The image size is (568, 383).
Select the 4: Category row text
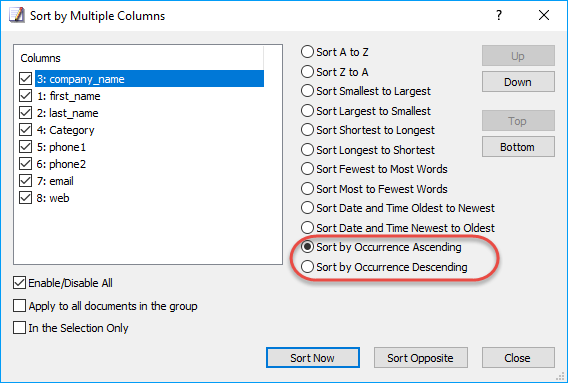coord(66,130)
